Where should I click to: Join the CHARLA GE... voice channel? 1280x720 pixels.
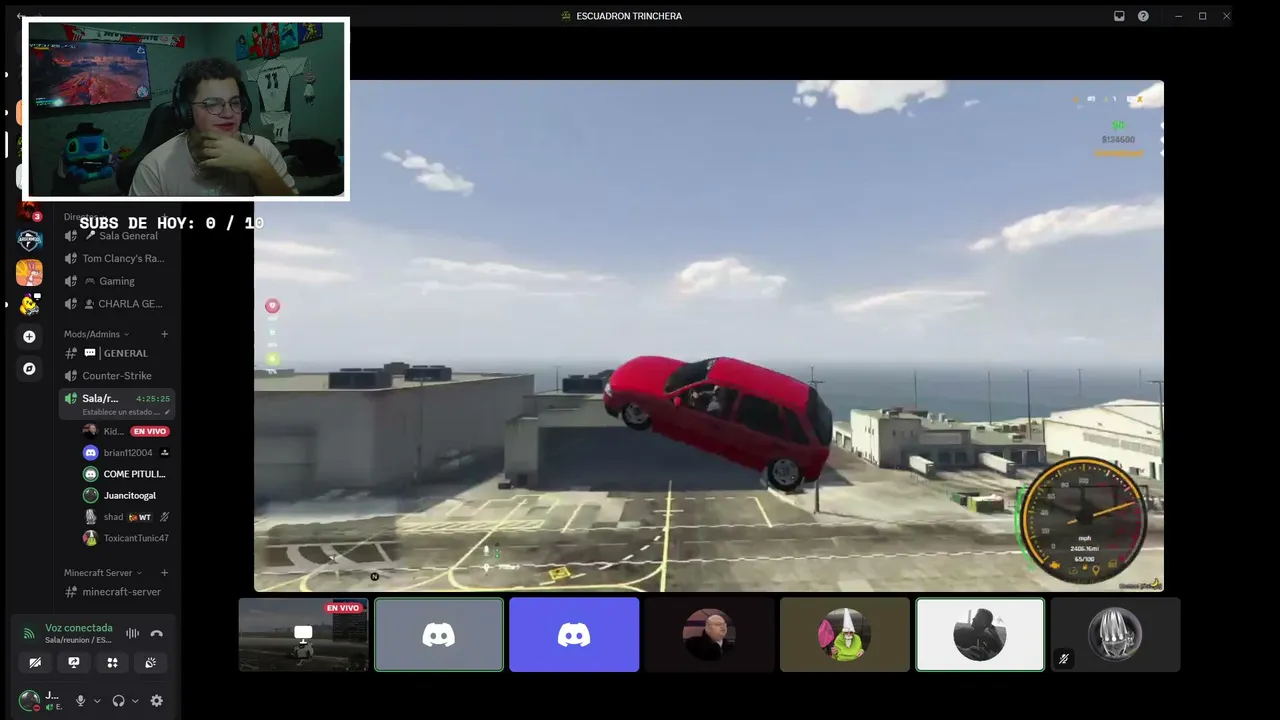pyautogui.click(x=117, y=304)
